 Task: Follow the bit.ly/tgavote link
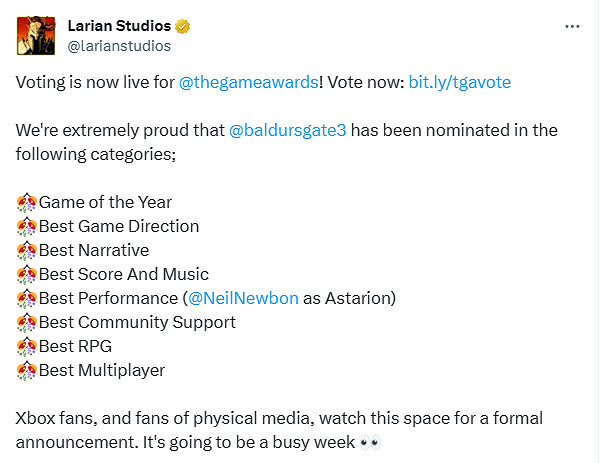pos(460,83)
